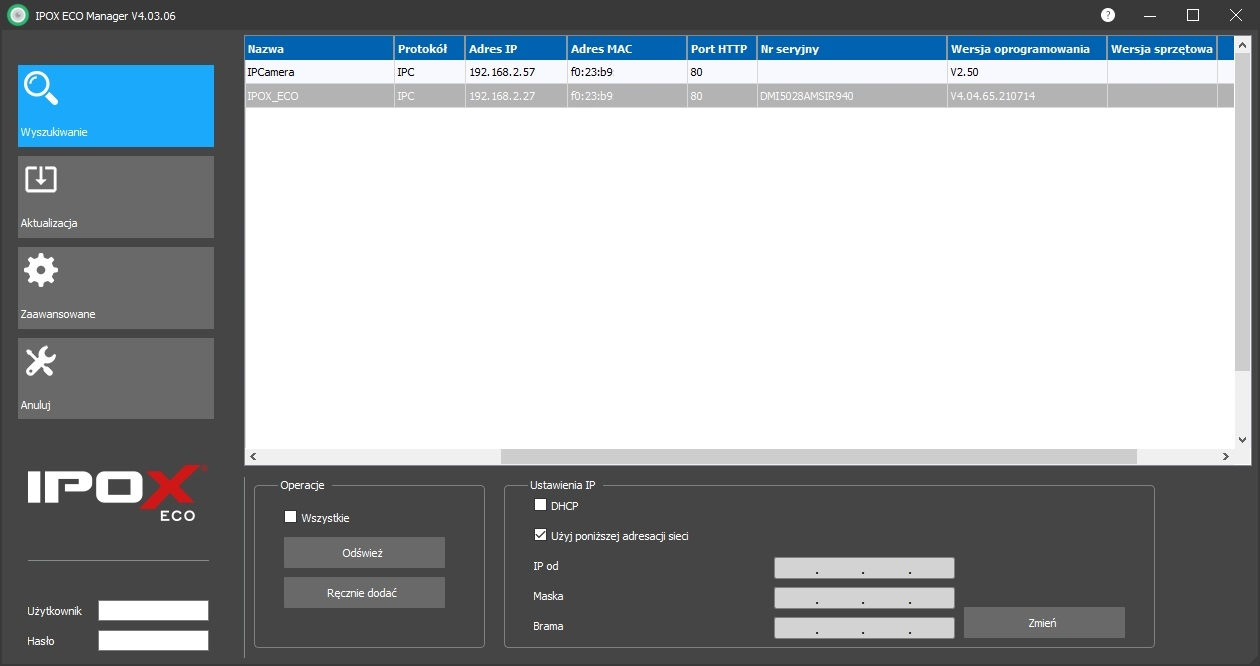
Task: Click the horizontal scrollbar thumb
Action: tap(819, 456)
